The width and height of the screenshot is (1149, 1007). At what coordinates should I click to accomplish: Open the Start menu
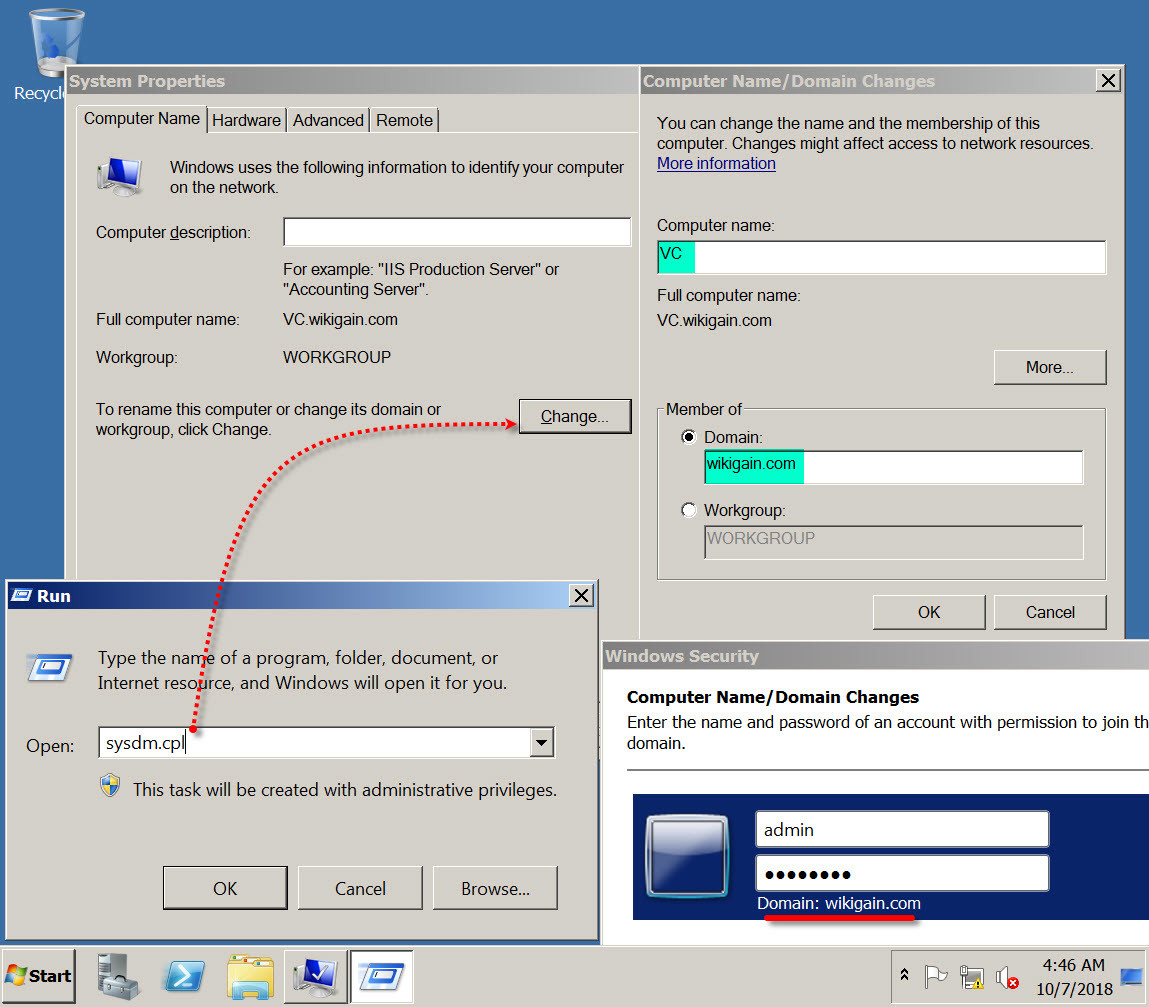[x=39, y=976]
